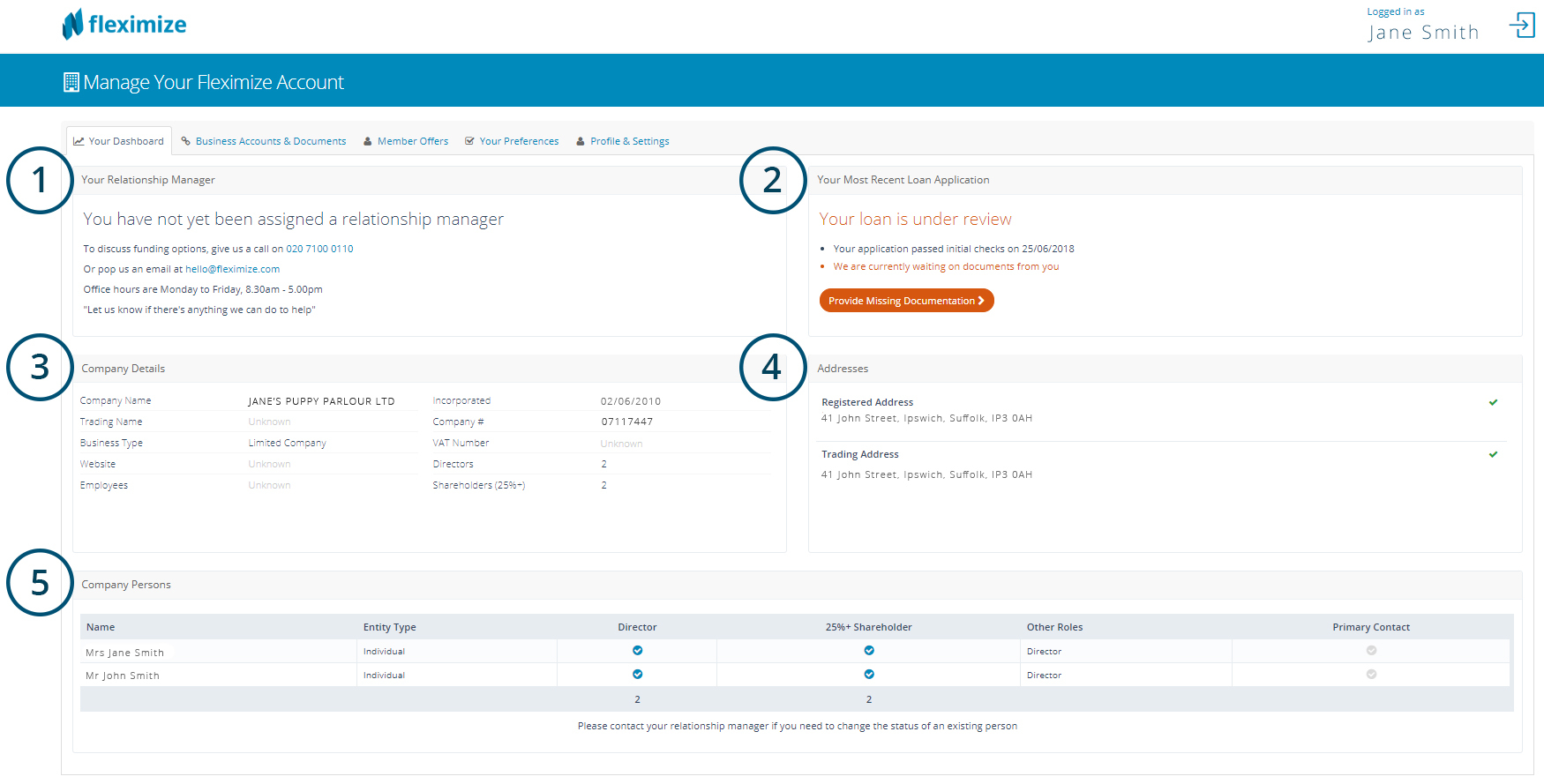Click Limited Company business type value
Screen dimensions: 1544x784
287,444
